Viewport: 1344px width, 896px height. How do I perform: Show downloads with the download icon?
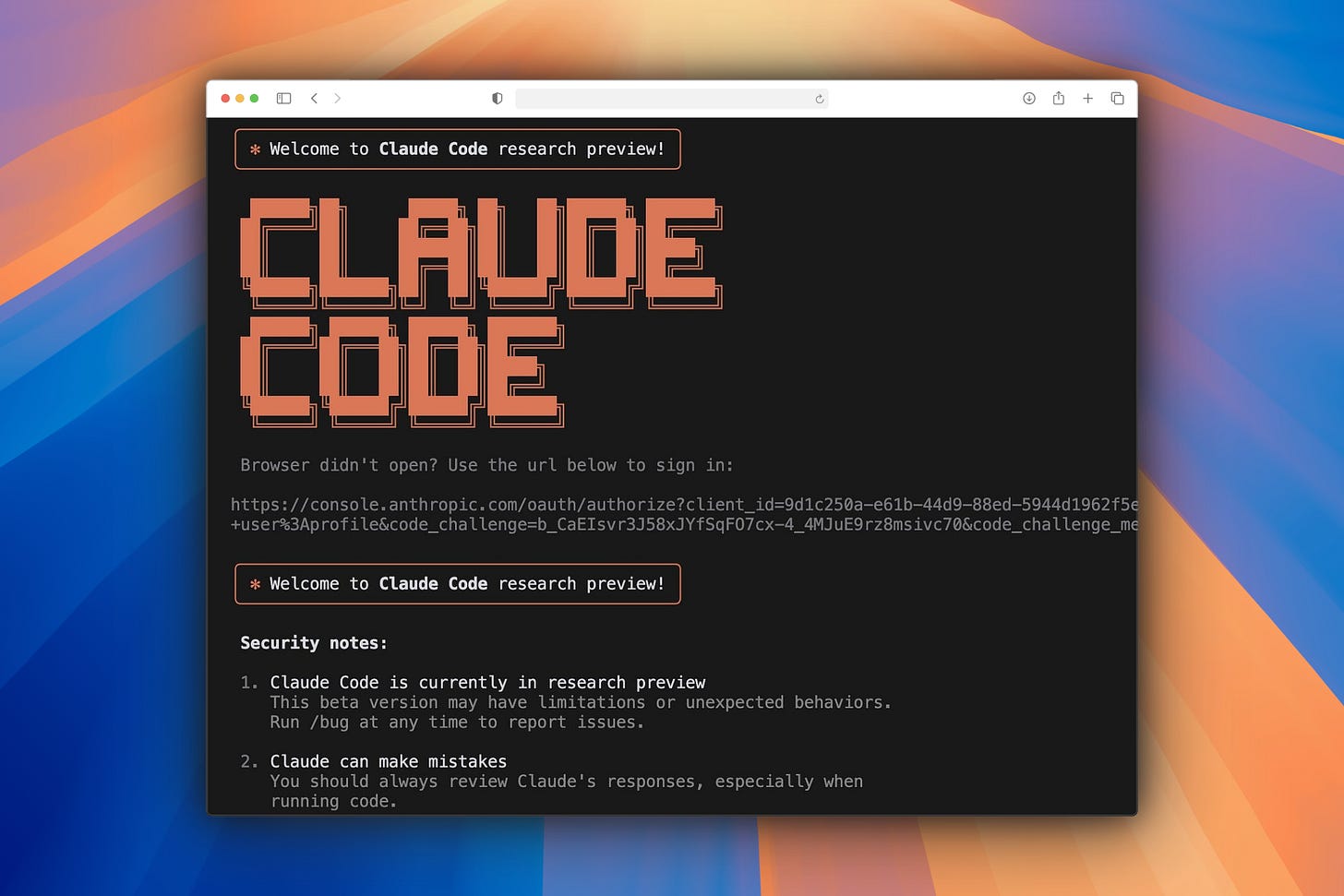1029,99
